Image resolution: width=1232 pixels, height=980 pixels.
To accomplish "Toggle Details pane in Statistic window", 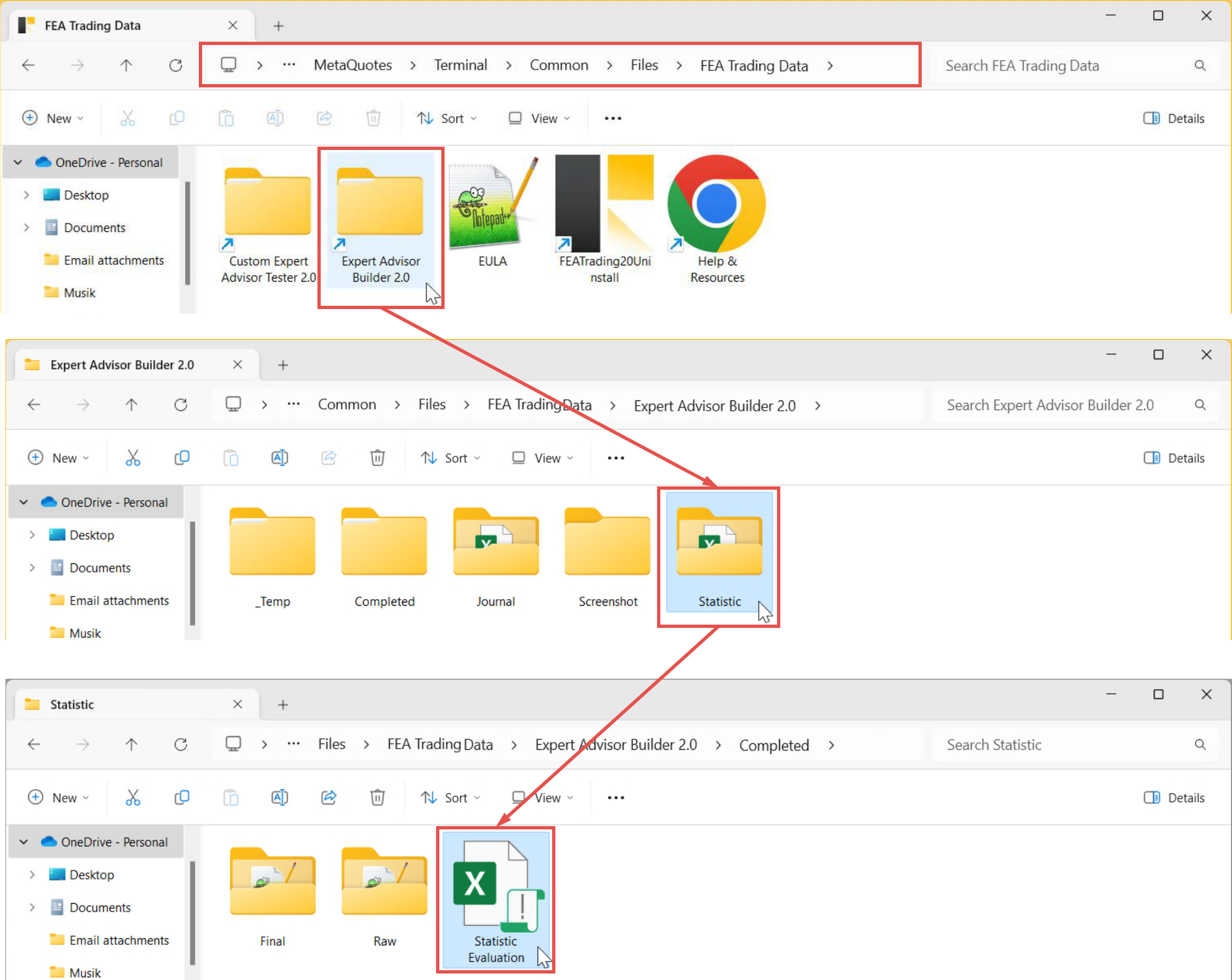I will coord(1174,797).
